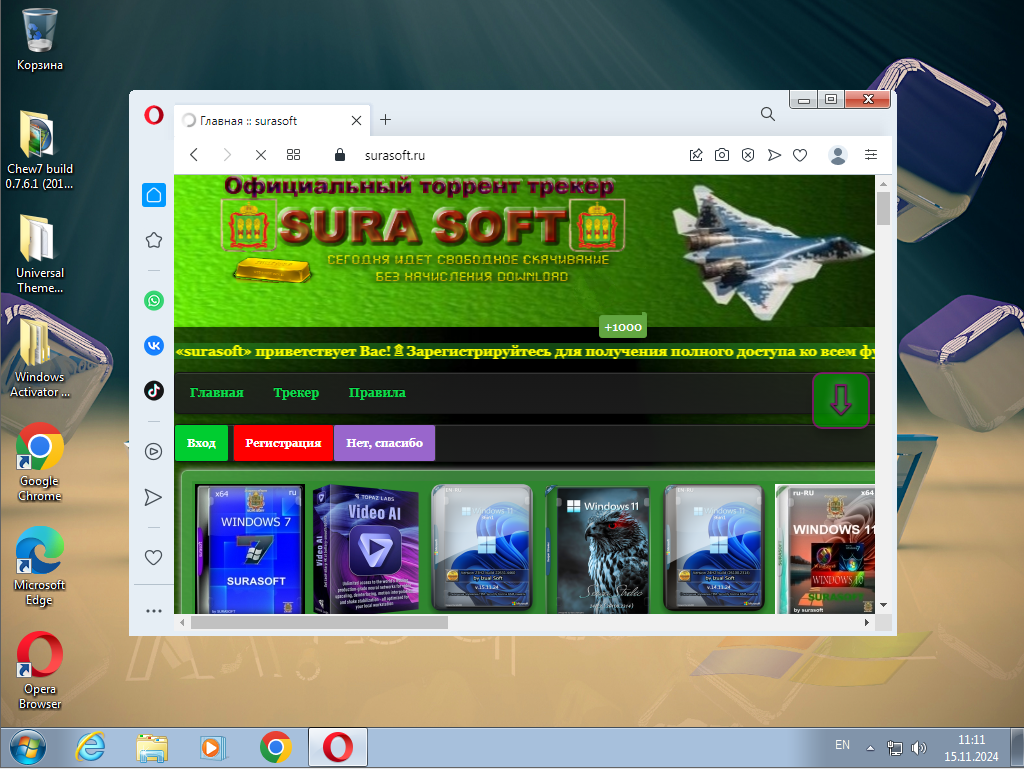Select the Корзина desktop icon
1024x769 pixels.
40,40
